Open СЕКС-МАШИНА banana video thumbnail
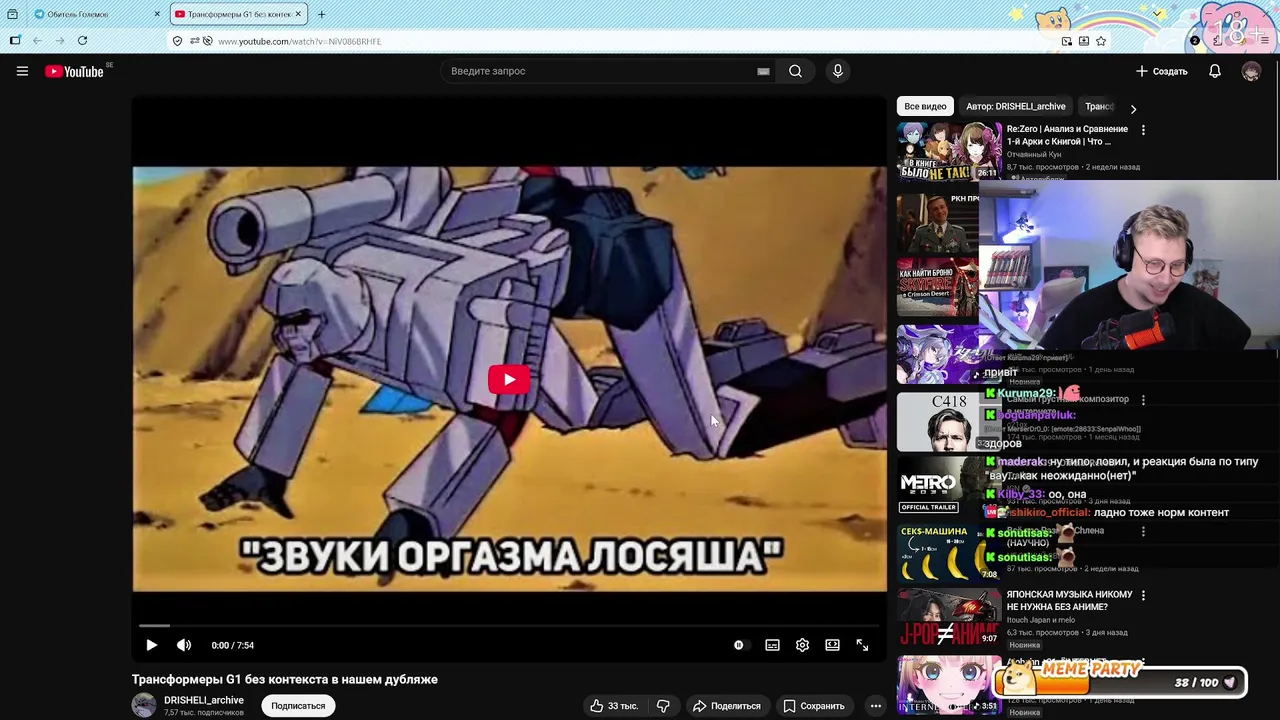Viewport: 1280px width, 720px height. click(x=949, y=552)
